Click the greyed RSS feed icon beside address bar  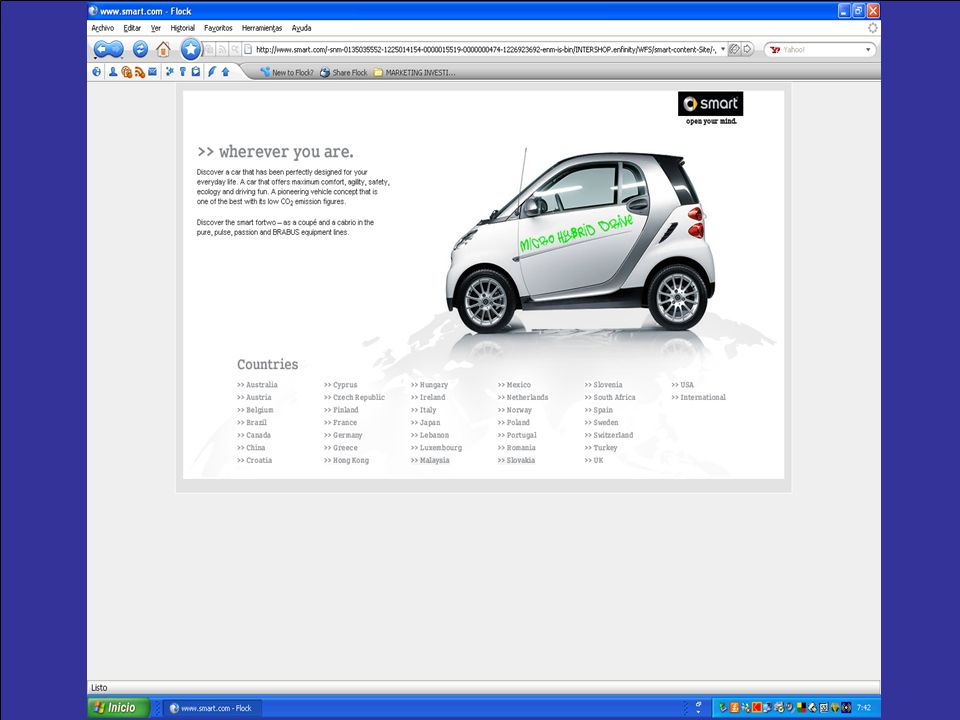point(222,50)
